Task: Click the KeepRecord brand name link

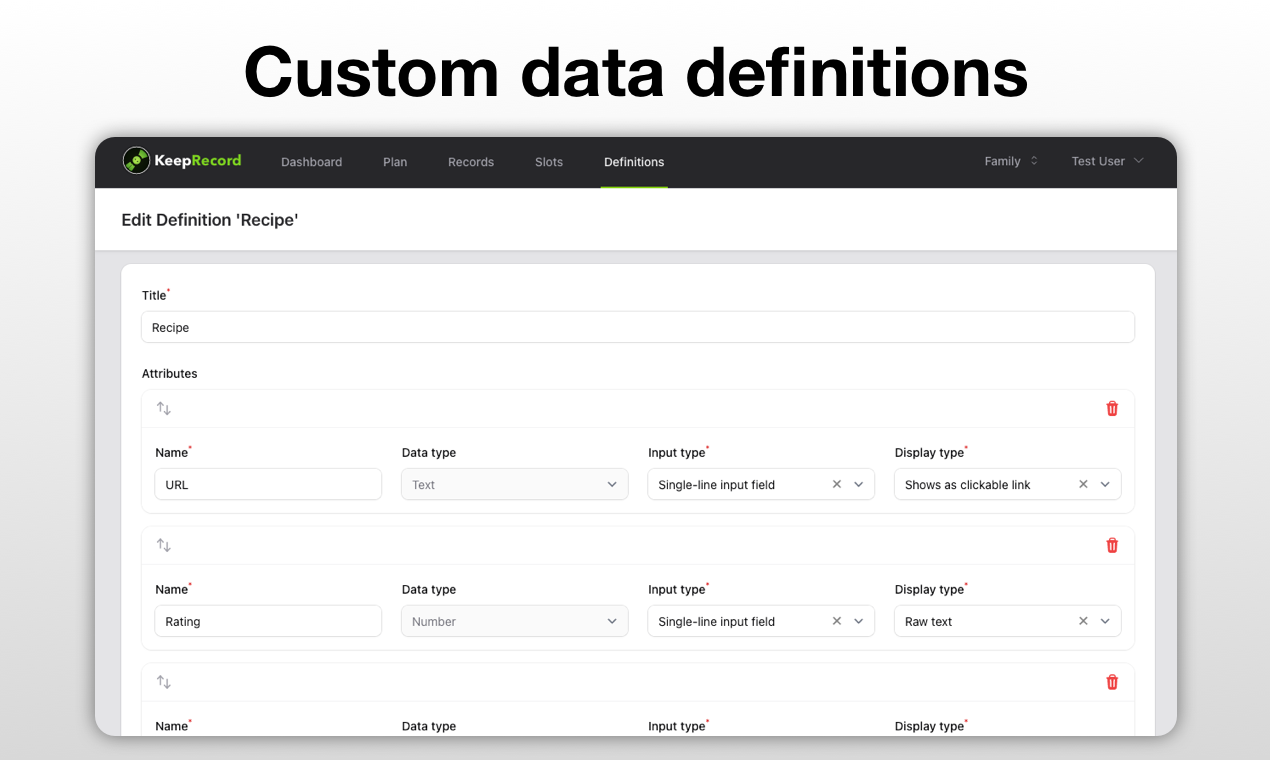Action: 198,160
